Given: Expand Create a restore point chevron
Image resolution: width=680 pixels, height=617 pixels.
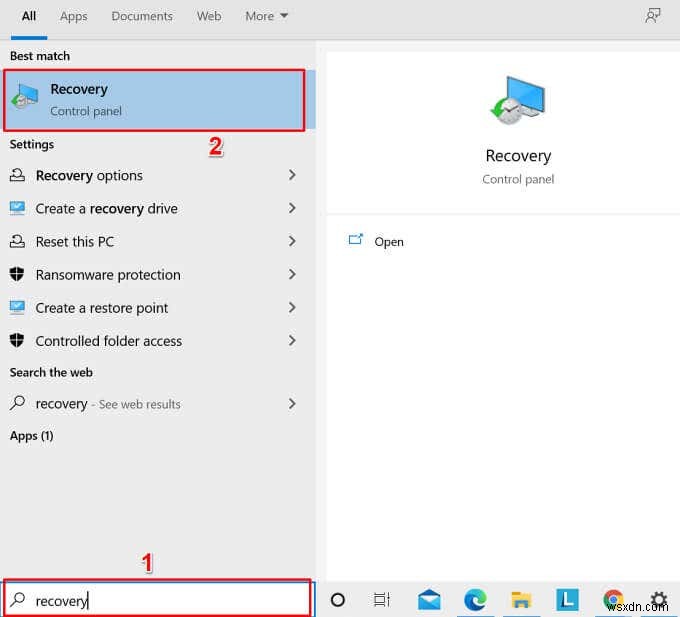Looking at the screenshot, I should click(292, 307).
